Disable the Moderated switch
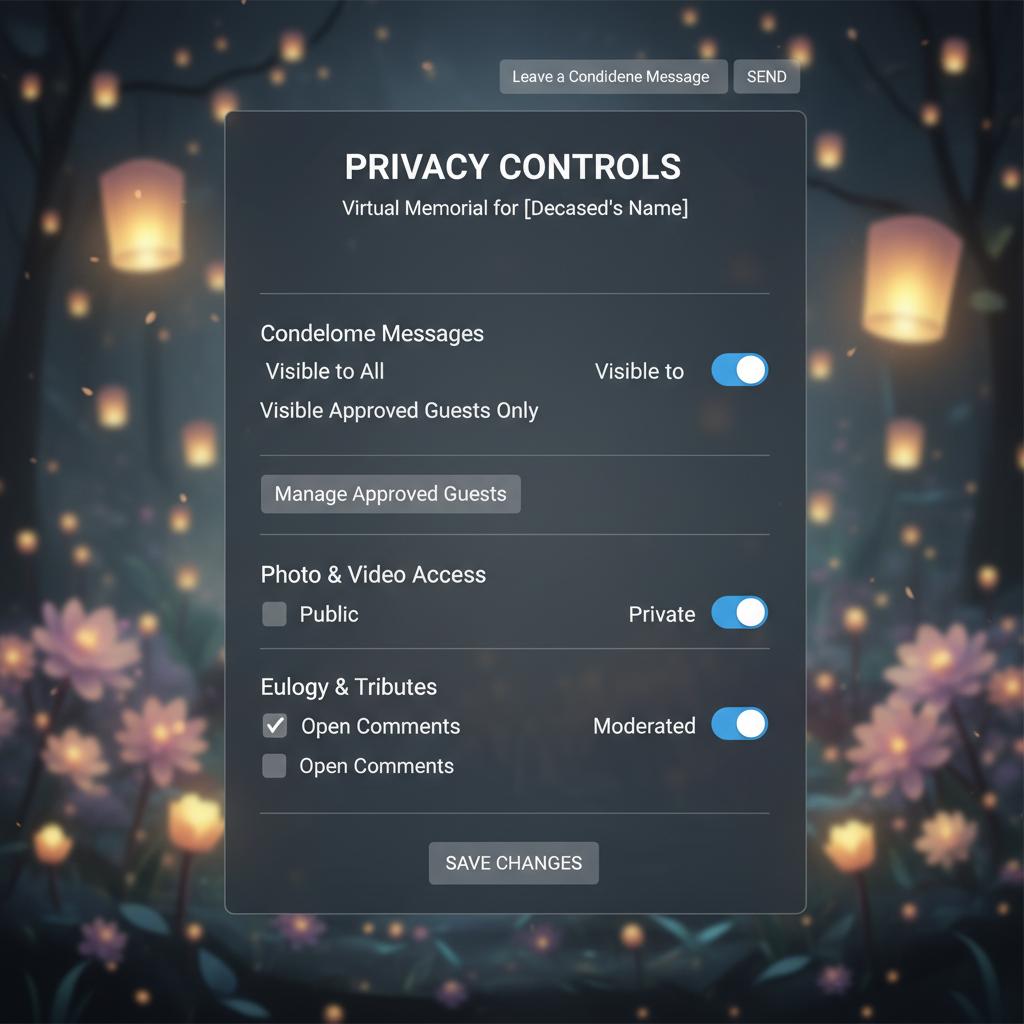 pos(739,724)
